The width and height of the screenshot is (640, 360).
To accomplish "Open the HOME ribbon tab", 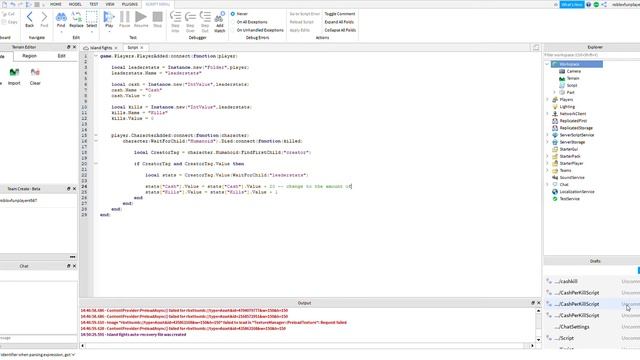I will click(56, 4).
